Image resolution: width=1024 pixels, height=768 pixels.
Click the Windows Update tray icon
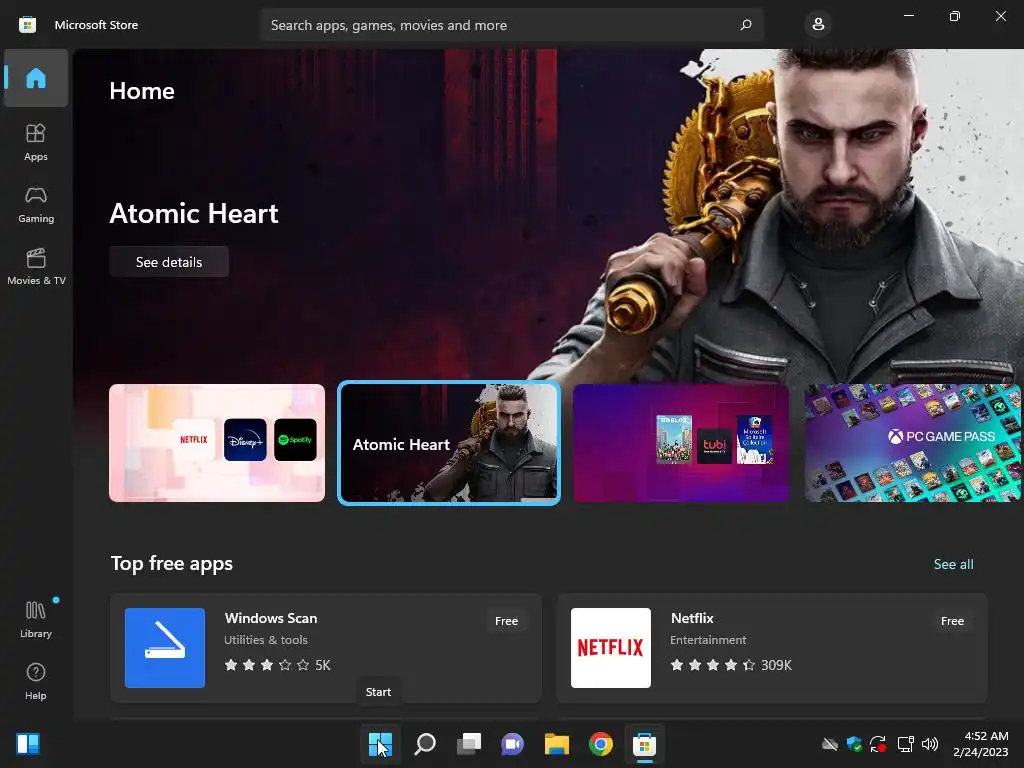coord(878,744)
